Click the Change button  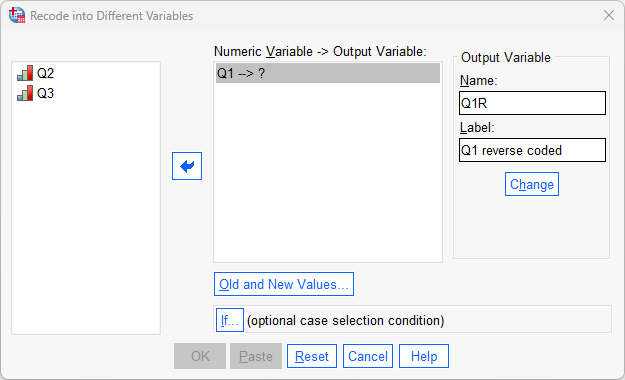pyautogui.click(x=532, y=184)
